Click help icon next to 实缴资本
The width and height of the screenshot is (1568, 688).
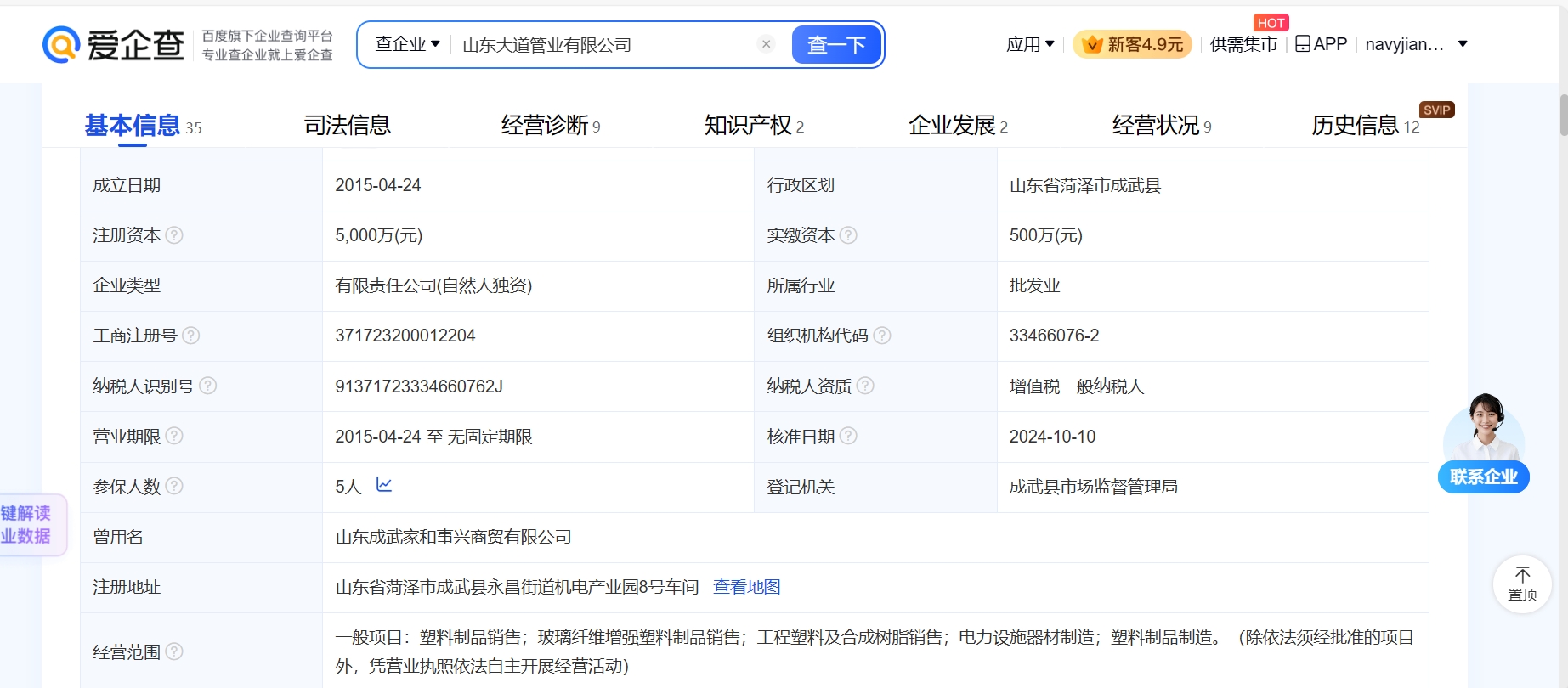(848, 235)
